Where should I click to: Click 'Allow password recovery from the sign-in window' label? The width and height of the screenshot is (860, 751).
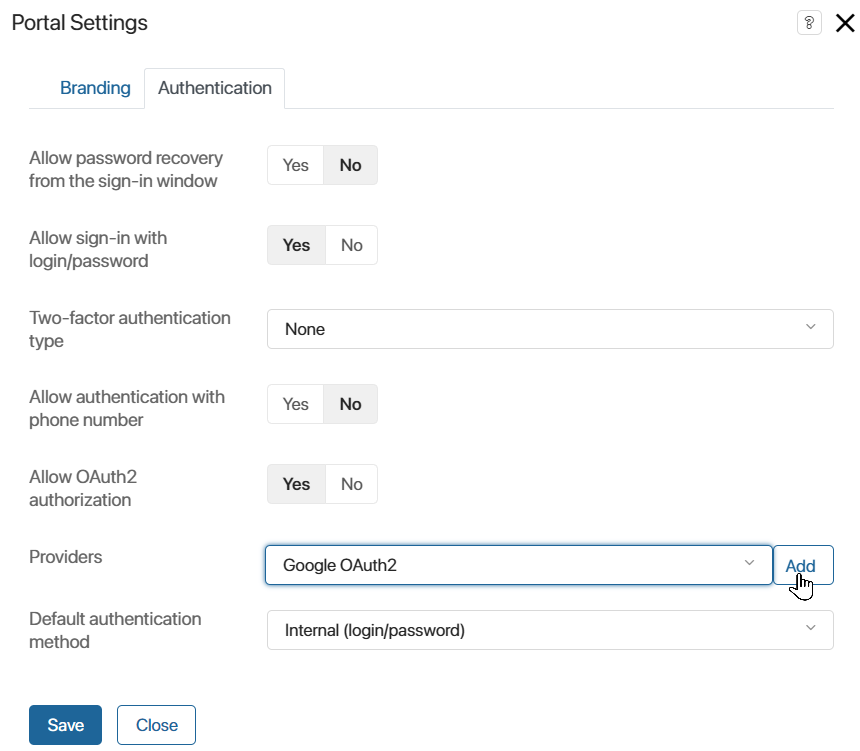click(x=126, y=169)
